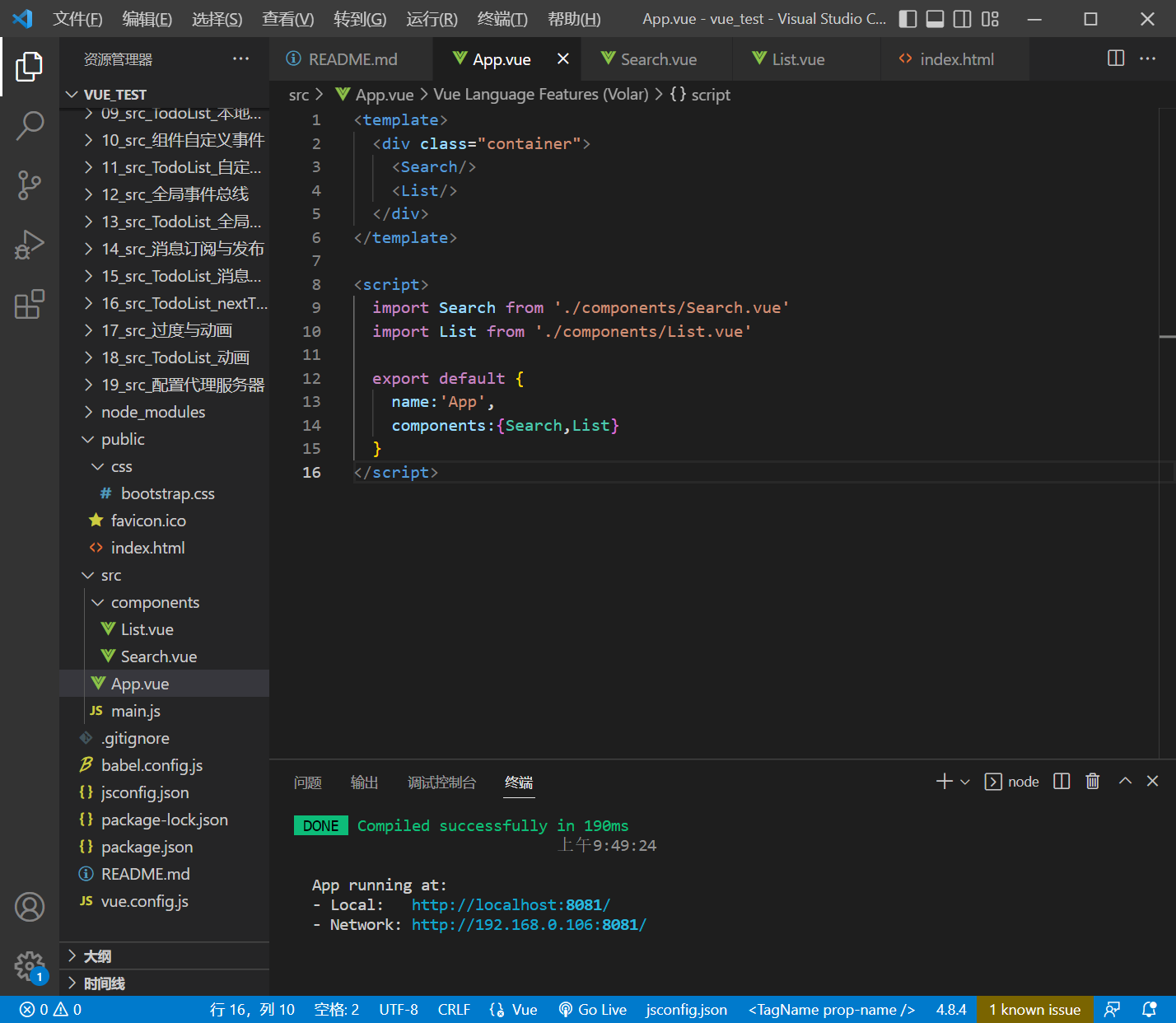Screen dimensions: 1176x1023
Task: Change UTF-8 file encoding
Action: point(399,1009)
